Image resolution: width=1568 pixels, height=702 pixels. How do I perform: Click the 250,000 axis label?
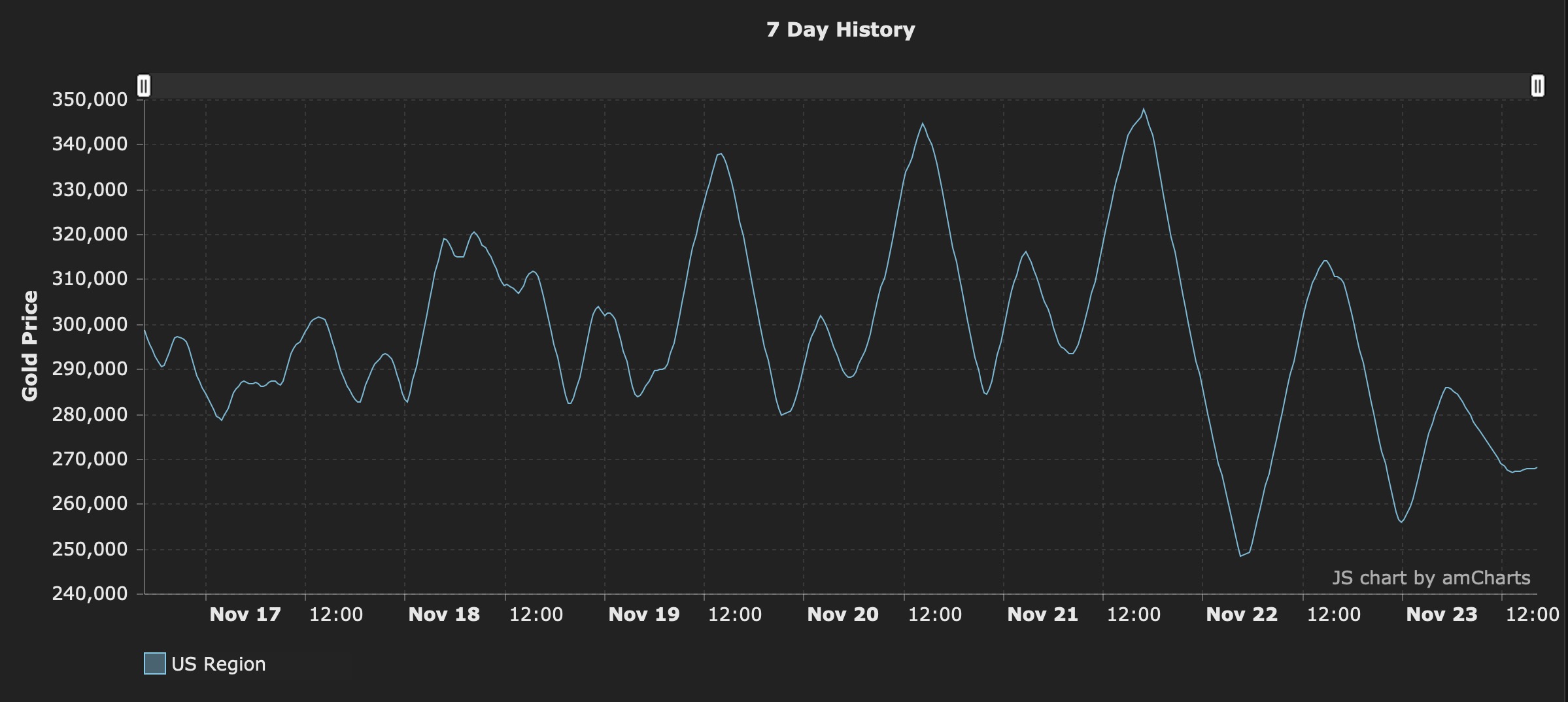pos(90,549)
